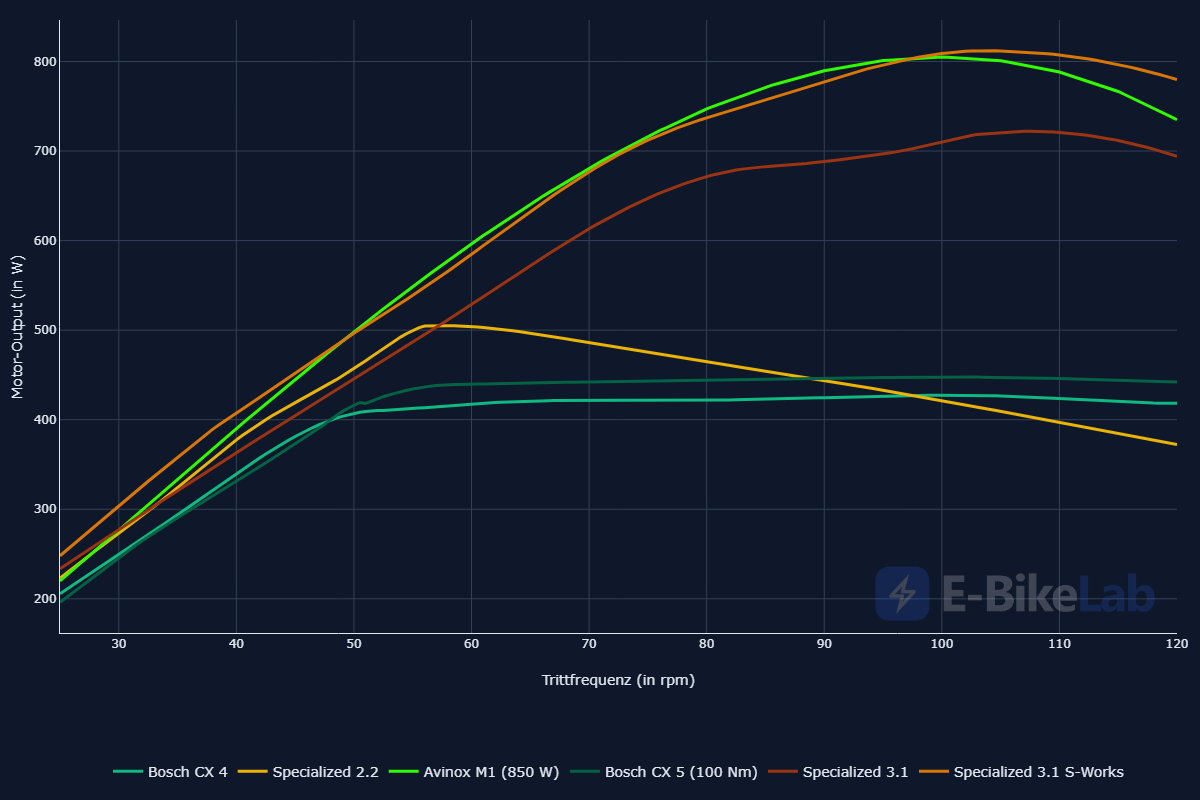
Task: Click the E-BikeLab lightning bolt logo icon
Action: [x=902, y=593]
